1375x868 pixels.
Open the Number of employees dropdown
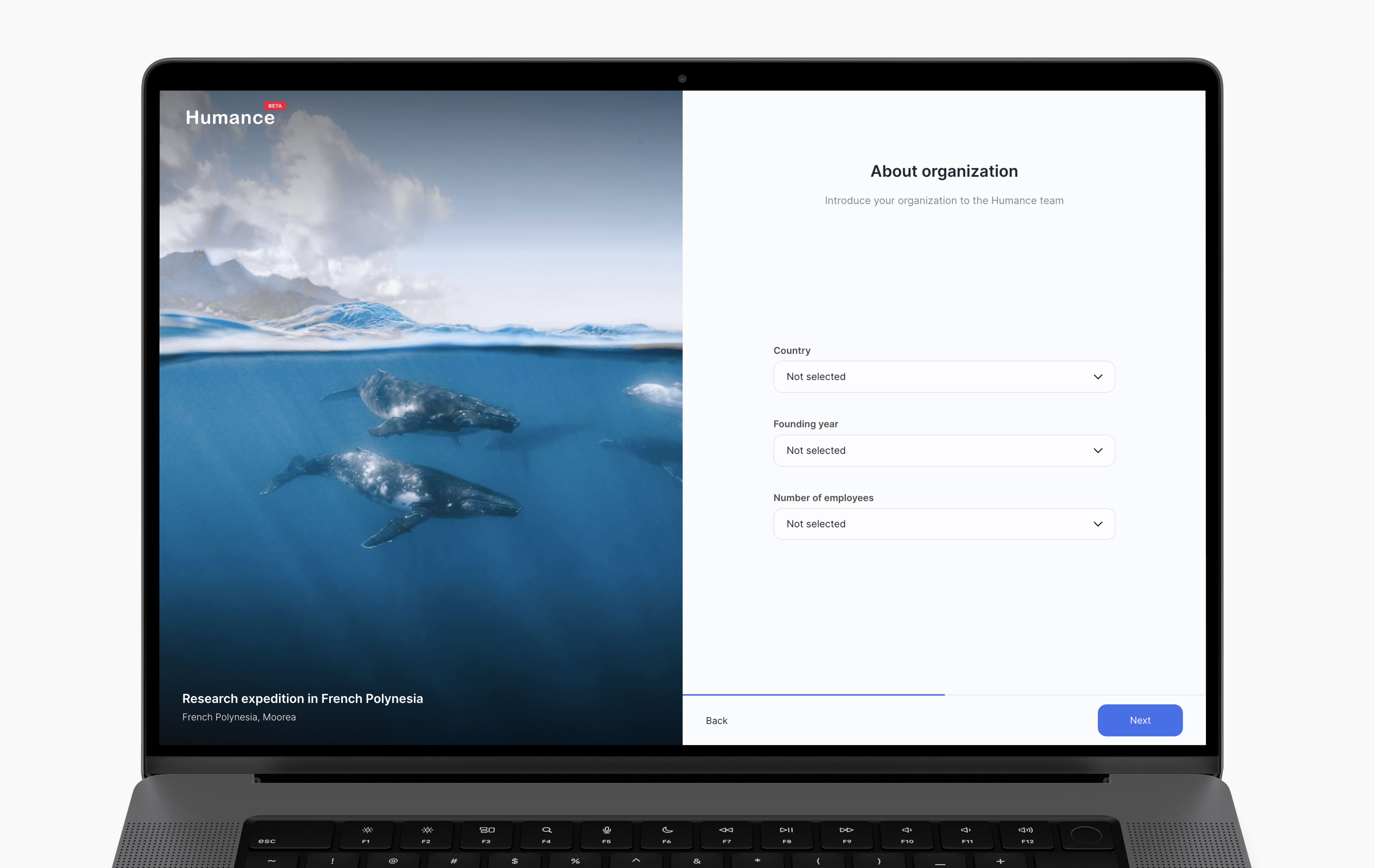[x=944, y=524]
